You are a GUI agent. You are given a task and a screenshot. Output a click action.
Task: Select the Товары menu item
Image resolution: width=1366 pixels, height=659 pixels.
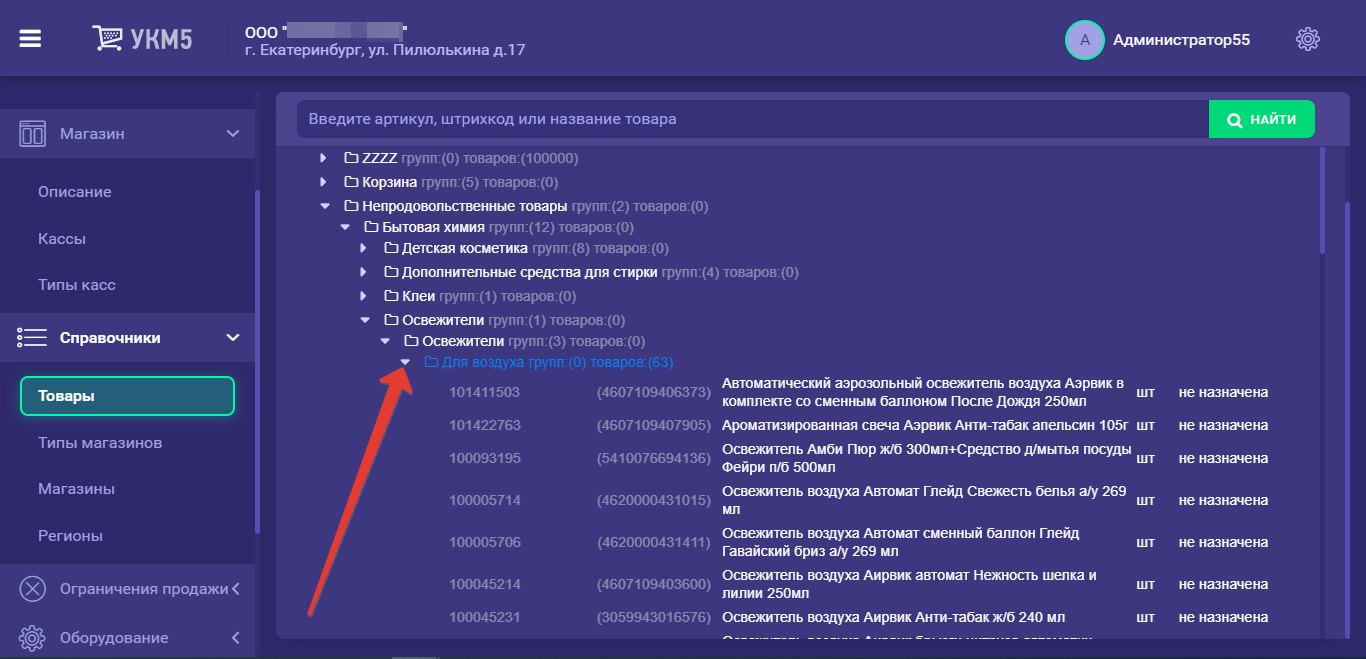click(127, 396)
